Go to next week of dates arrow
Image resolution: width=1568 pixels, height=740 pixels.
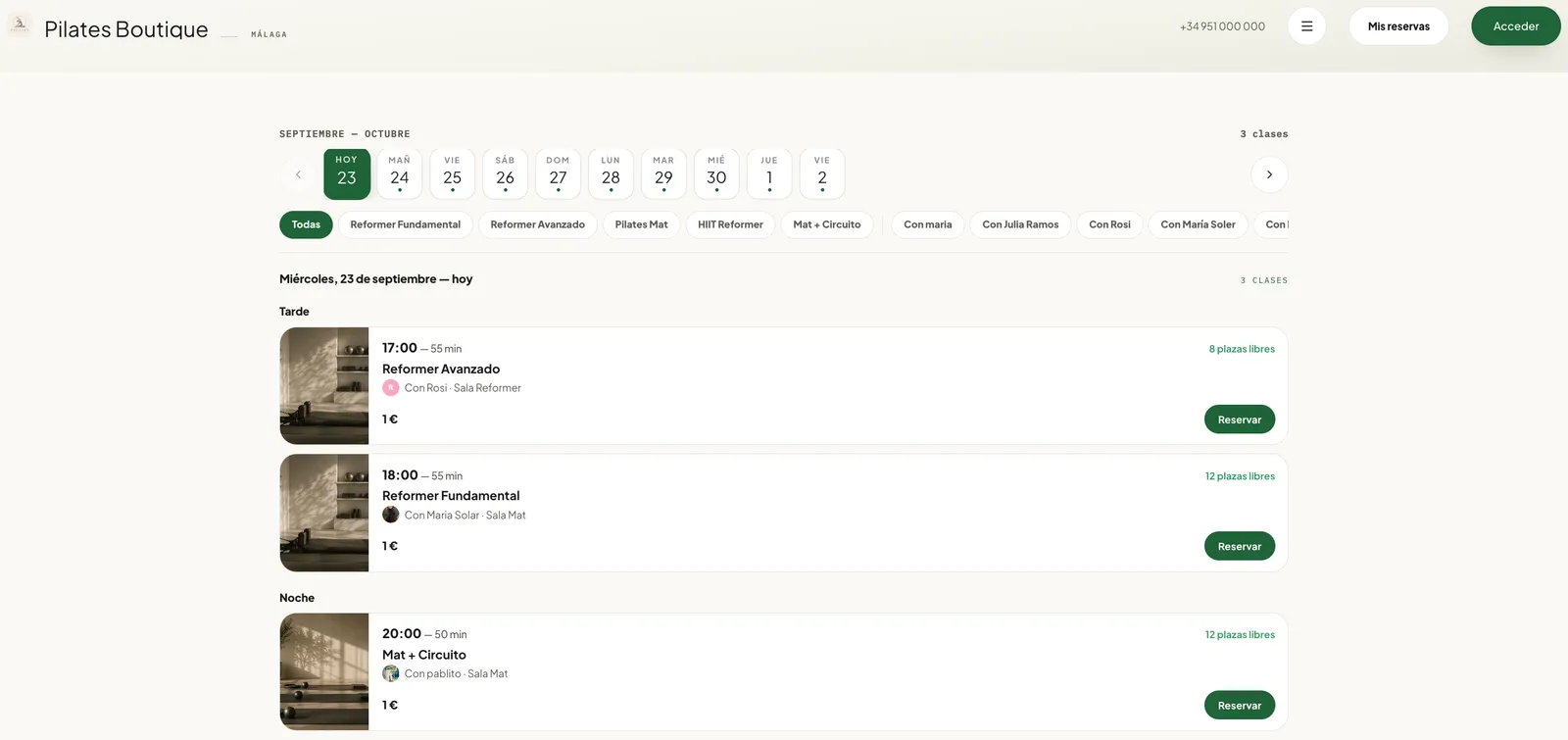(1269, 174)
